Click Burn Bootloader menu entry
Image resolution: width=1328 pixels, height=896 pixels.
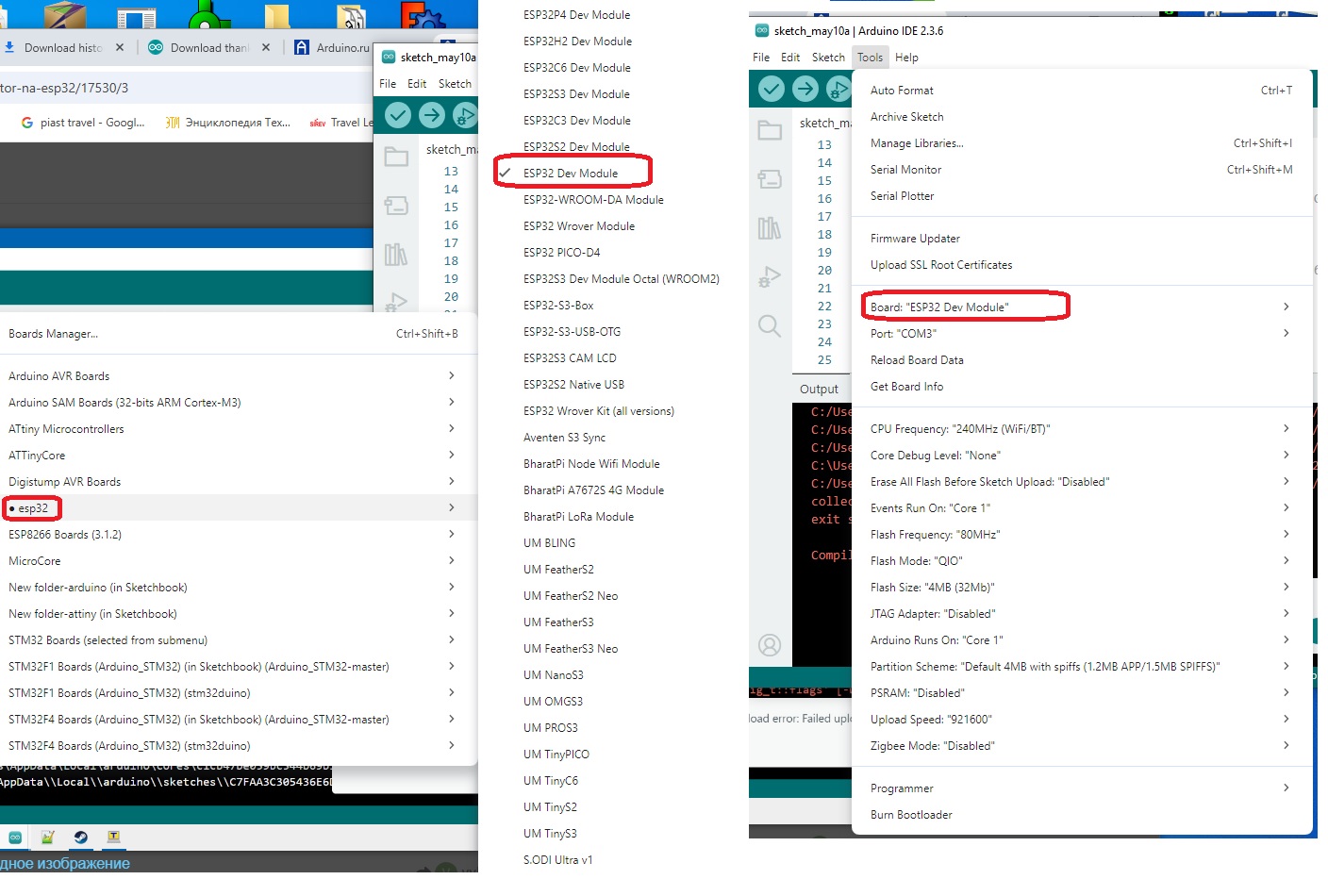pyautogui.click(x=1082, y=815)
